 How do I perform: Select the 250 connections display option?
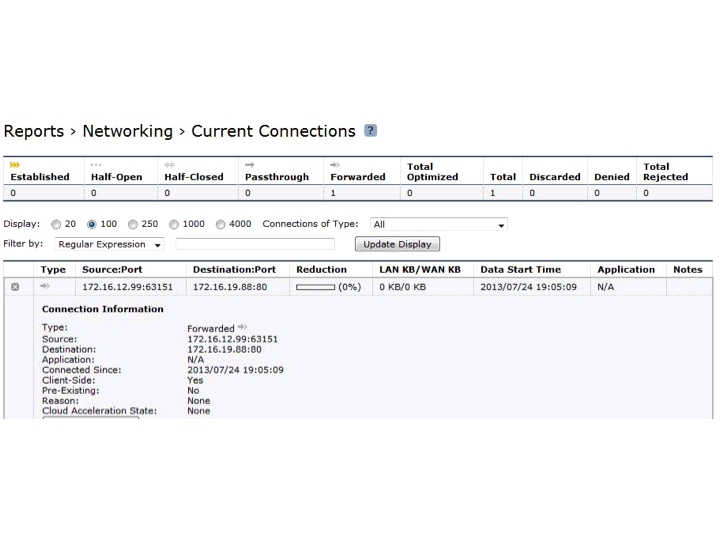132,225
